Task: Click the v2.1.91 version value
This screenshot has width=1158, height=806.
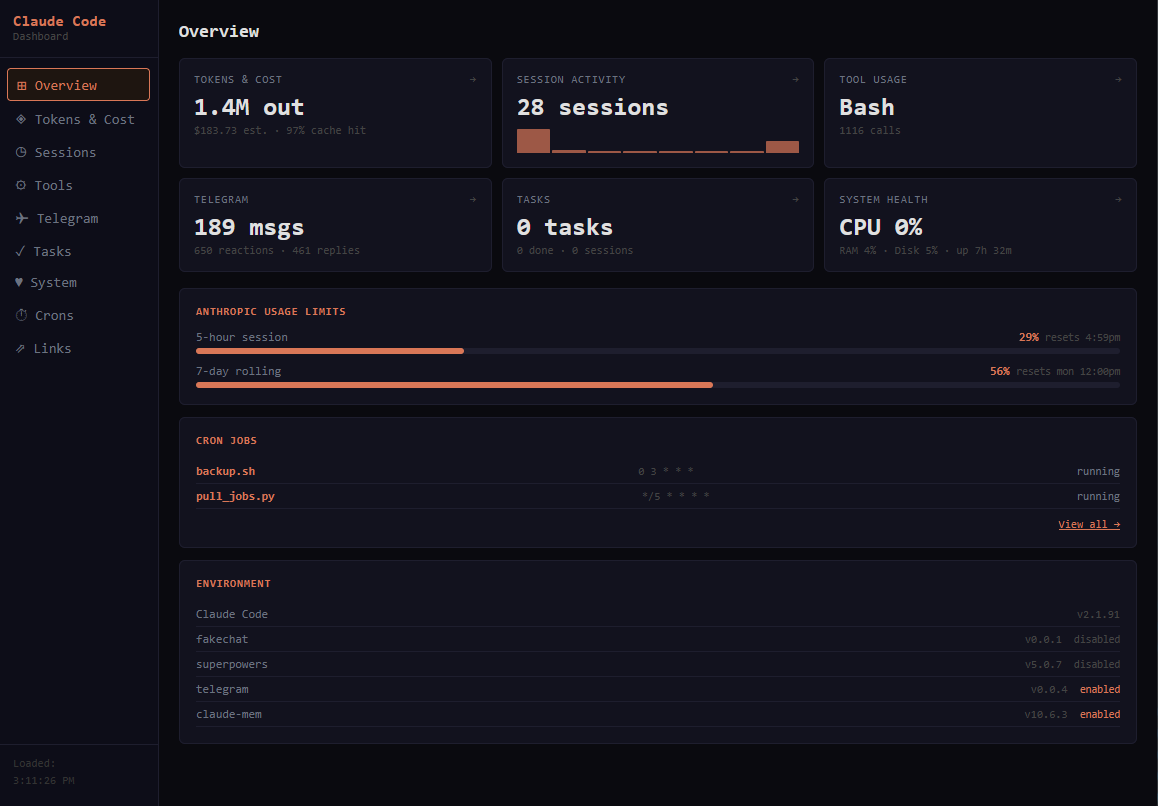Action: (1098, 615)
